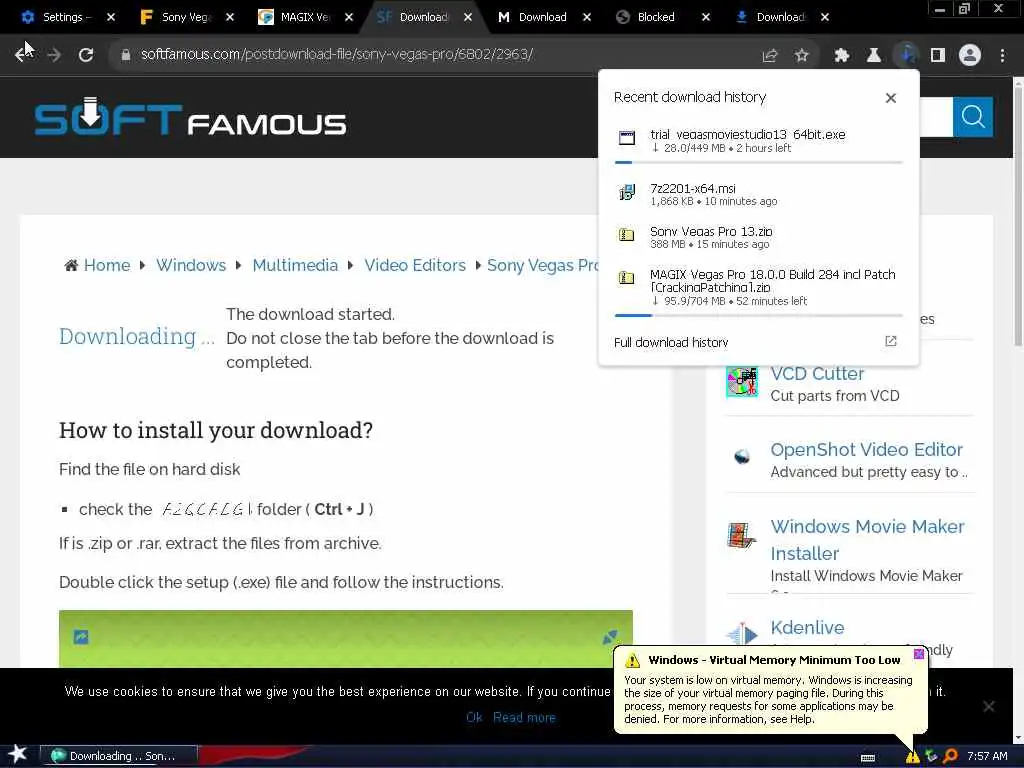Click Full download history link
The width and height of the screenshot is (1024, 768).
click(x=671, y=342)
